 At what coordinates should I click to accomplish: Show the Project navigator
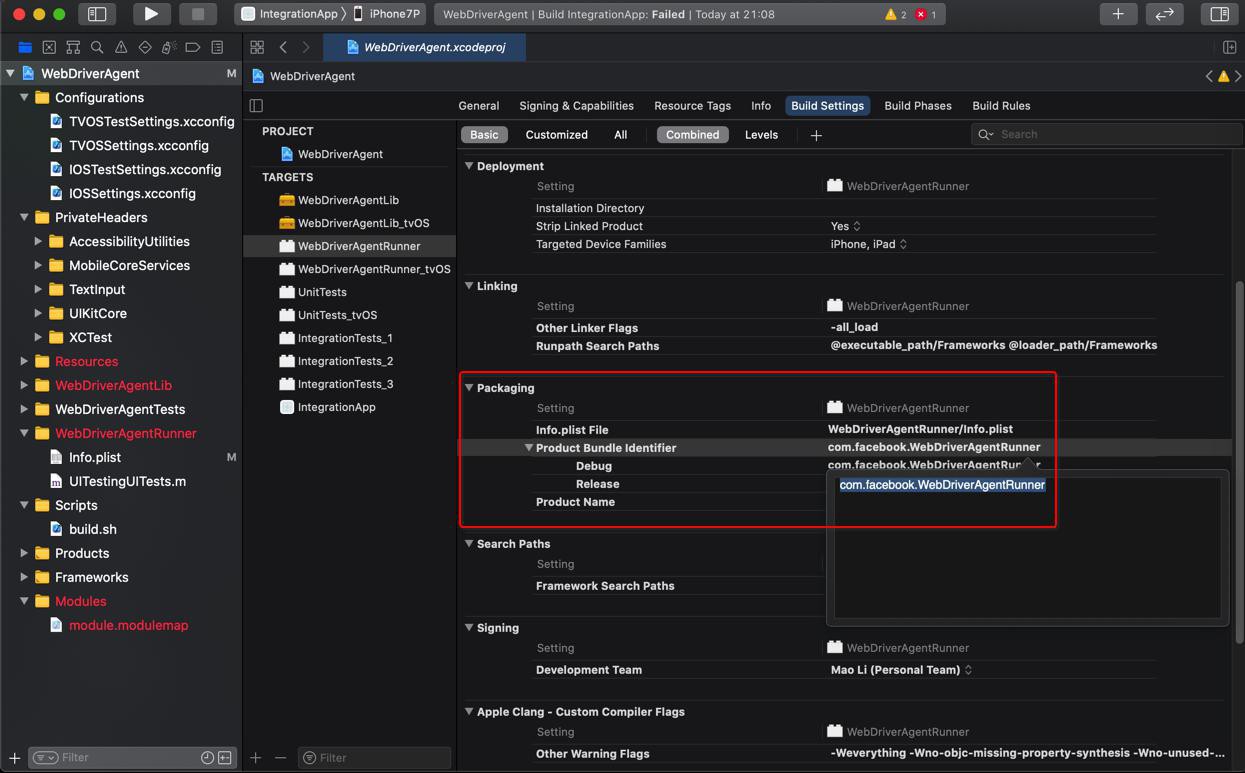coord(25,47)
